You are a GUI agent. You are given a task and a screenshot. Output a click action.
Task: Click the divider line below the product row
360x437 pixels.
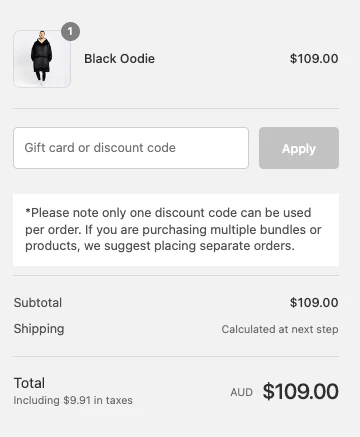click(176, 108)
